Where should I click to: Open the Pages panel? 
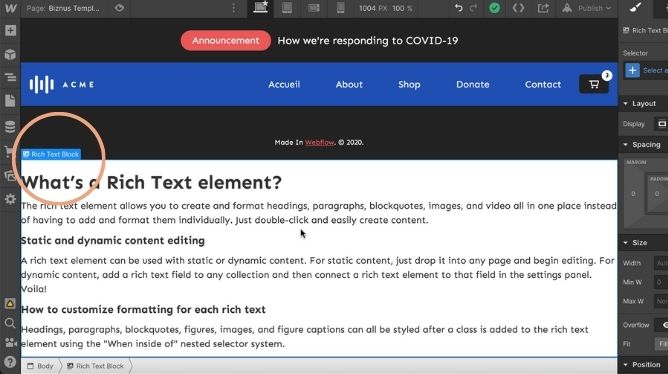(x=10, y=101)
